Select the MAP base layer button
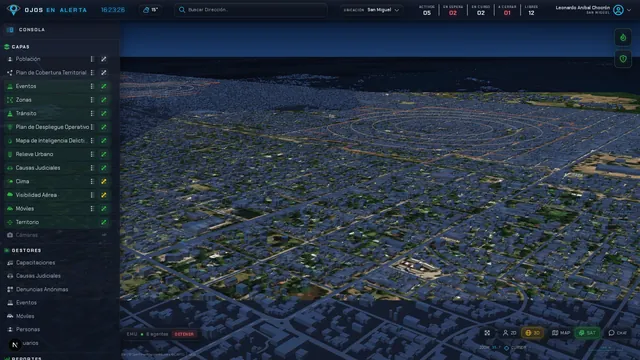The height and width of the screenshot is (360, 640). pos(561,333)
